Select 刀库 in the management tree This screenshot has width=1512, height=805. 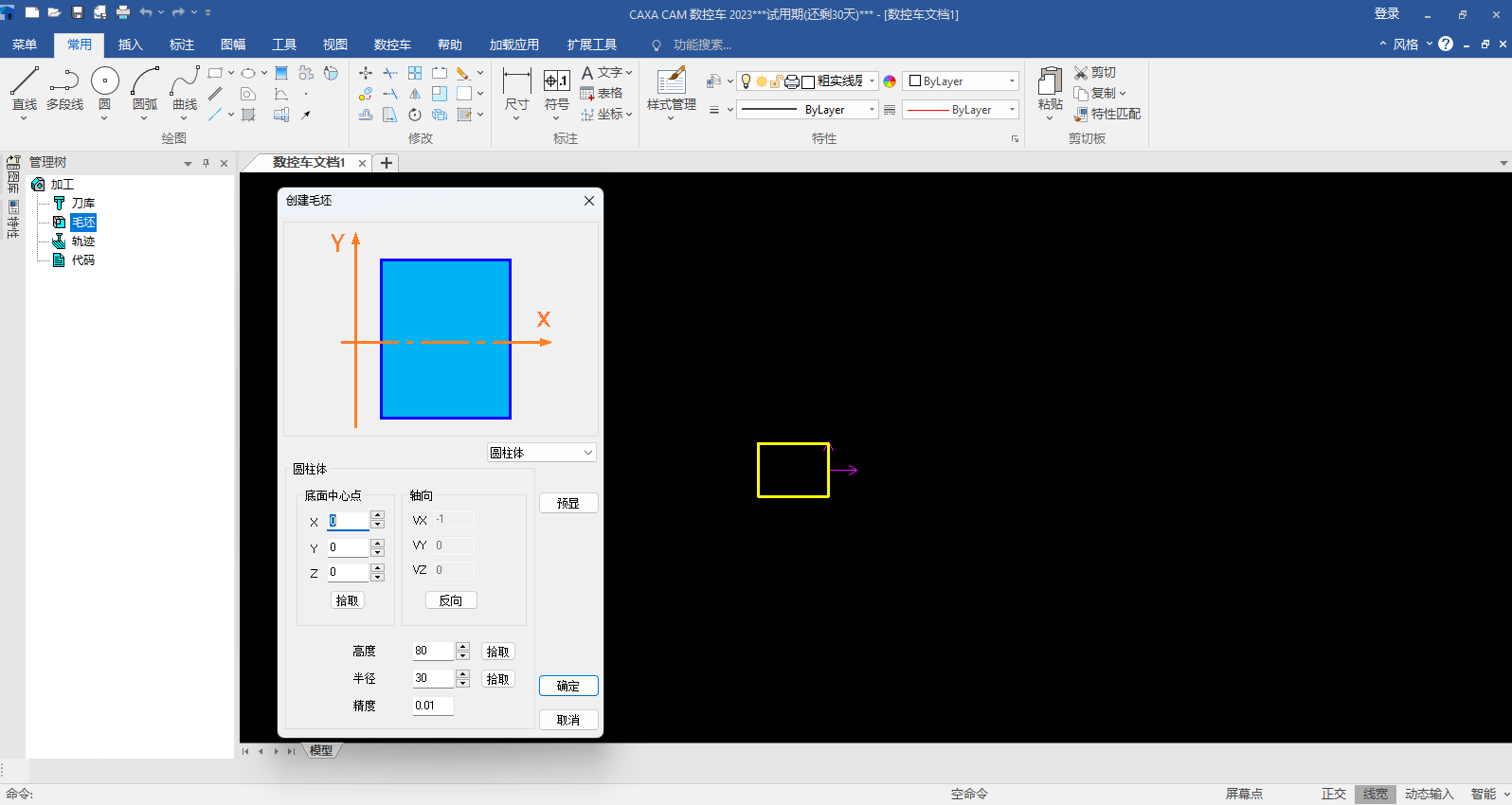[83, 204]
